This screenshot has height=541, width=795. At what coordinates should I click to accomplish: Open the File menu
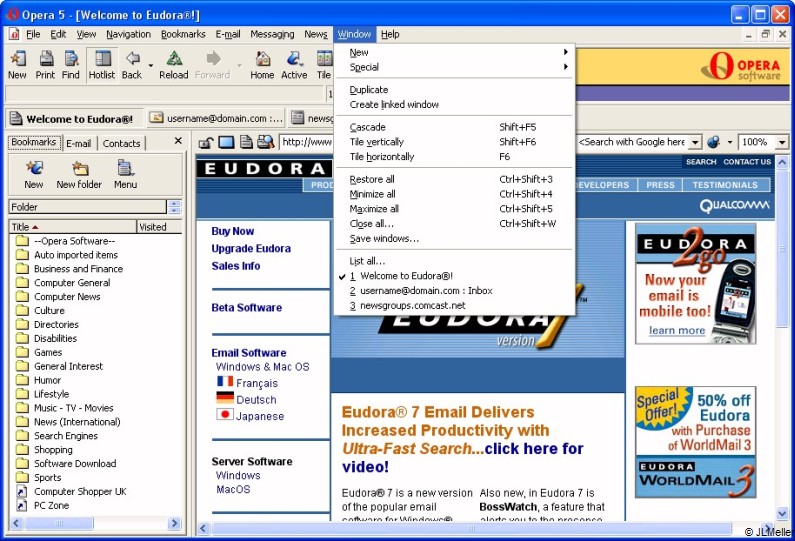(33, 34)
